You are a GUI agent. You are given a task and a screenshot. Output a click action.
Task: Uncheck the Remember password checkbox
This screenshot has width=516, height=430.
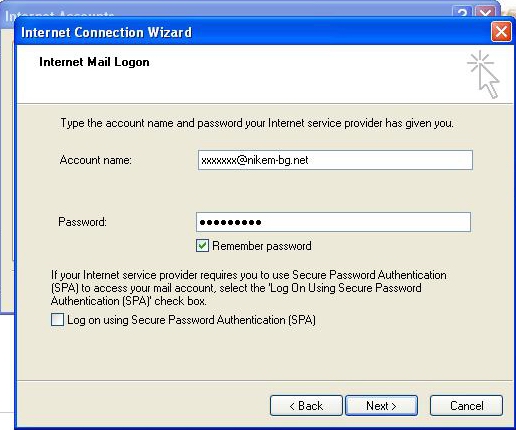202,246
